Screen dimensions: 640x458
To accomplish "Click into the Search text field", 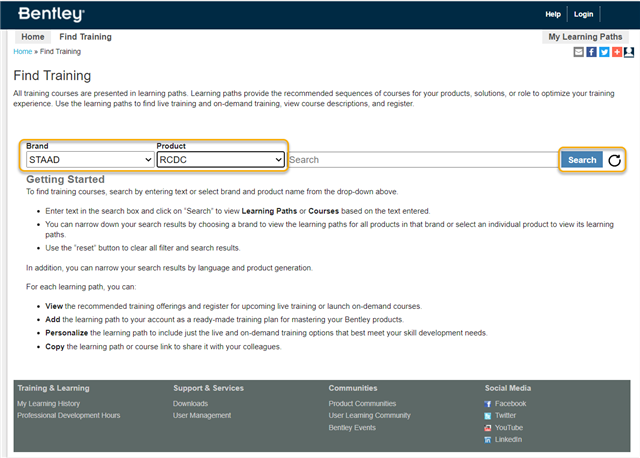I will 423,160.
